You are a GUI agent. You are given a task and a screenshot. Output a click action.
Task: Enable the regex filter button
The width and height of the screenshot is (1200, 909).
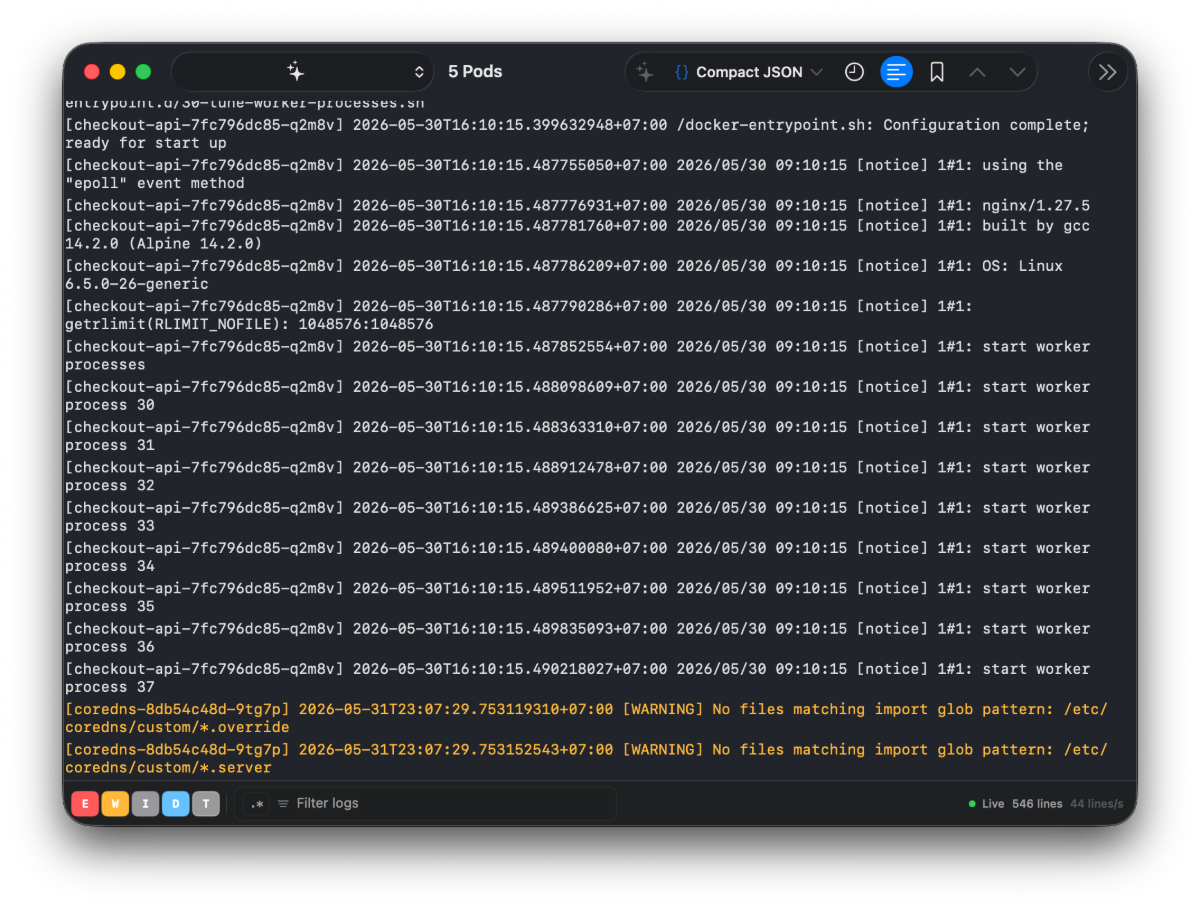click(257, 804)
